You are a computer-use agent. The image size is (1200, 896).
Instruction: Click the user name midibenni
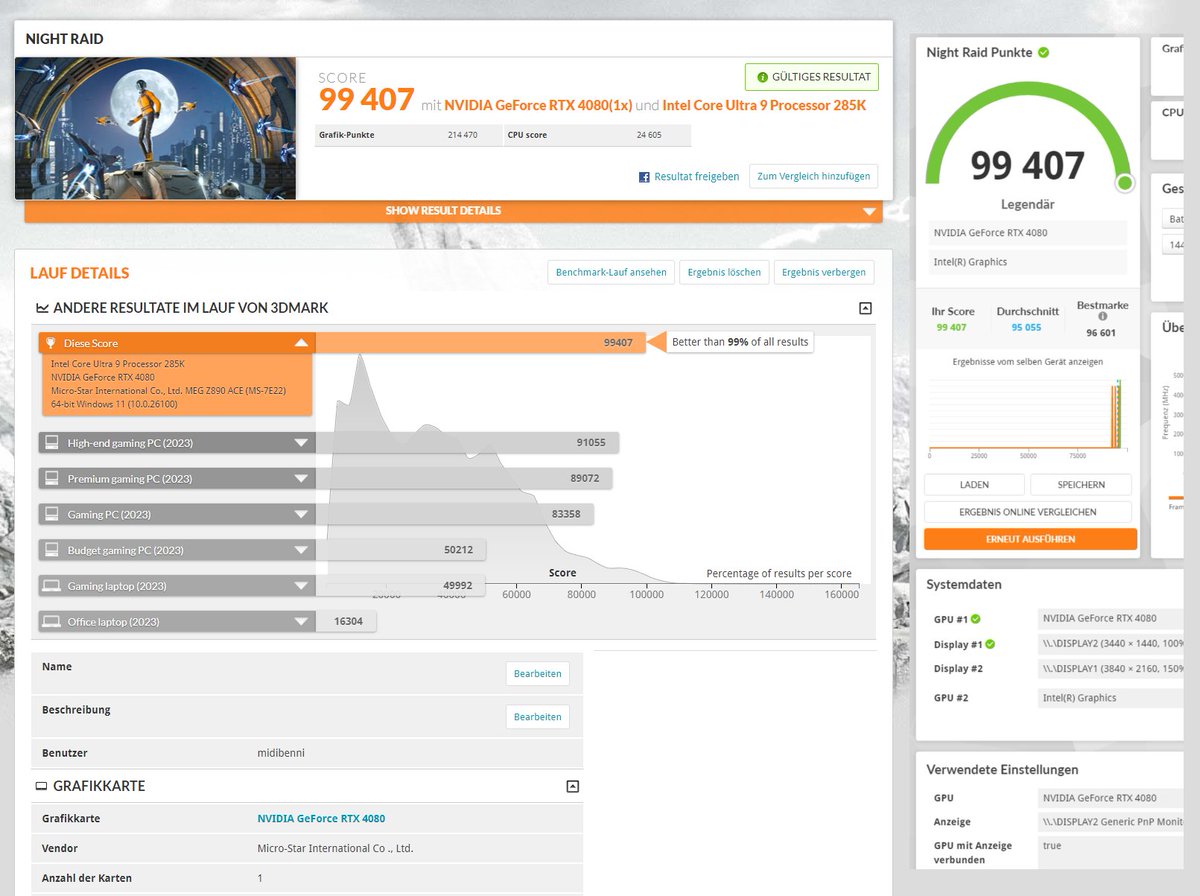click(281, 752)
